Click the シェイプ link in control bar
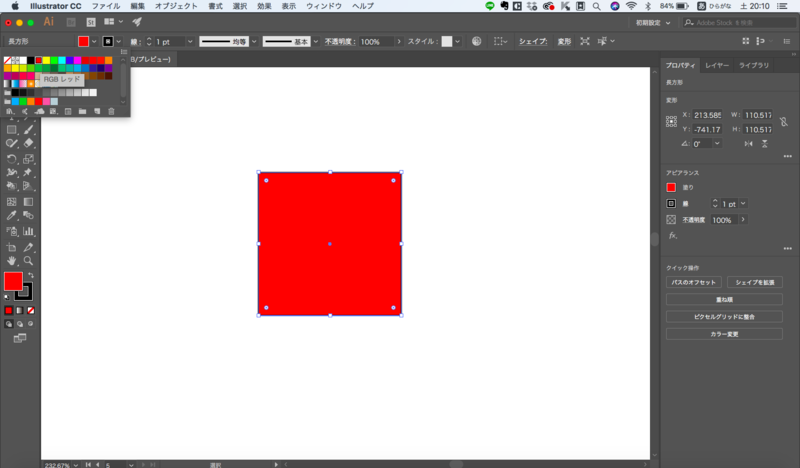Screen dimensions: 800x468 click(533, 41)
